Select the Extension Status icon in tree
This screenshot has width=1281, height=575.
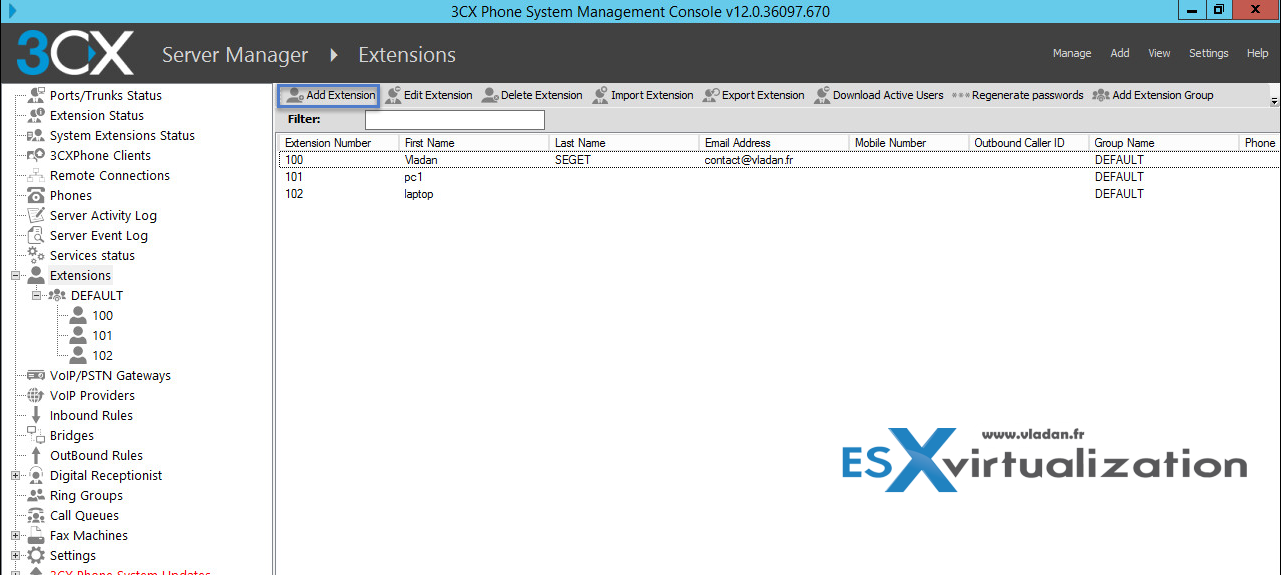point(36,115)
